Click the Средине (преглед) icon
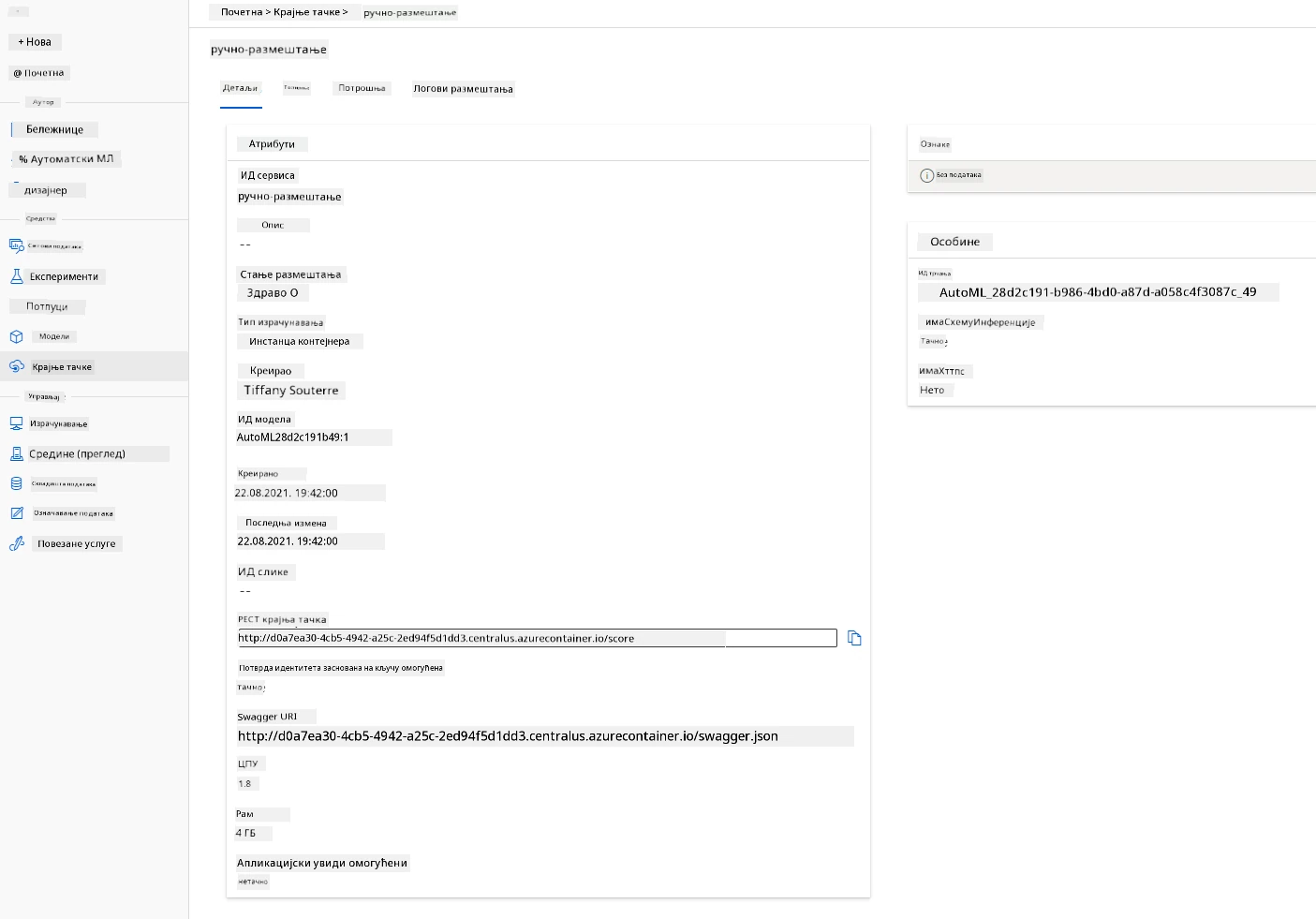1316x919 pixels. click(16, 453)
